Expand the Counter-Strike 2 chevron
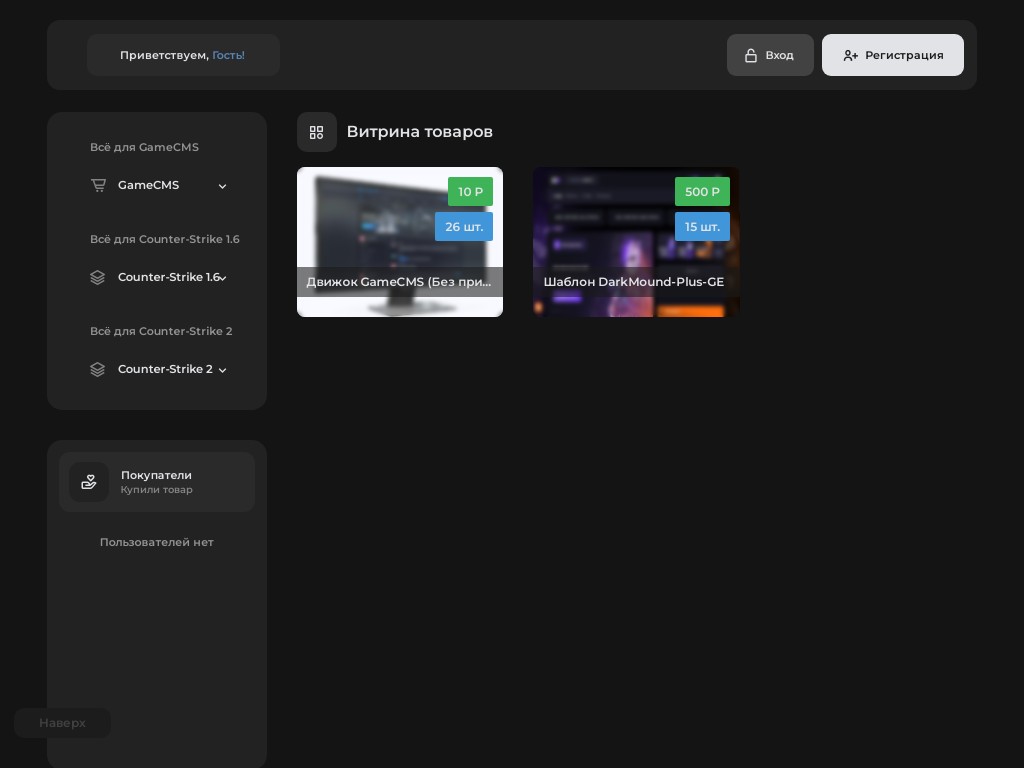Image resolution: width=1024 pixels, height=768 pixels. click(222, 370)
